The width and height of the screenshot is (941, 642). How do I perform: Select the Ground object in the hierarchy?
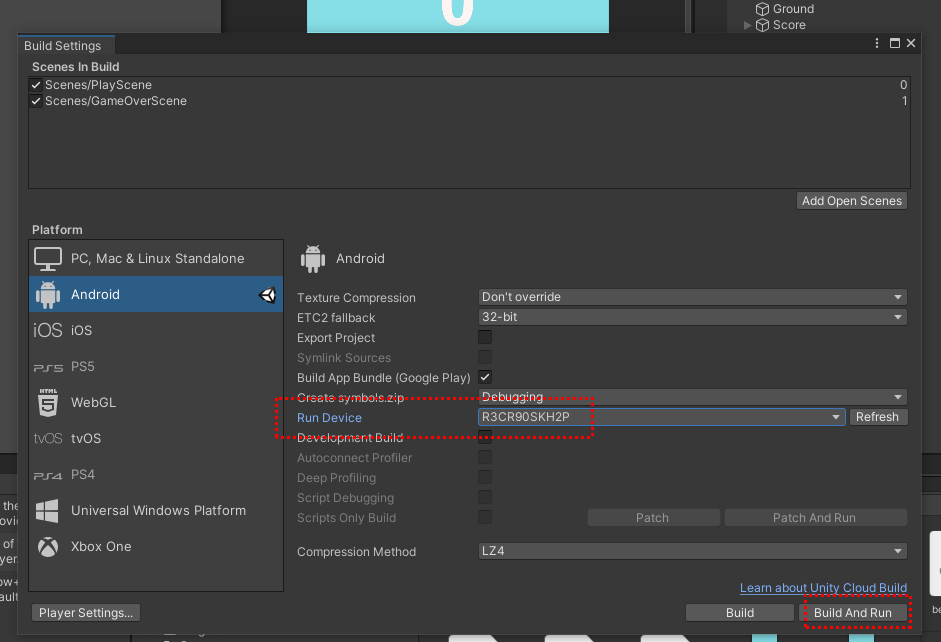click(793, 9)
